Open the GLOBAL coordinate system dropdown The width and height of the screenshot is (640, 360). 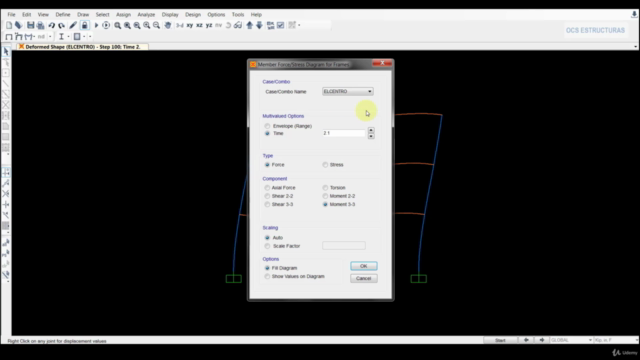(571, 340)
